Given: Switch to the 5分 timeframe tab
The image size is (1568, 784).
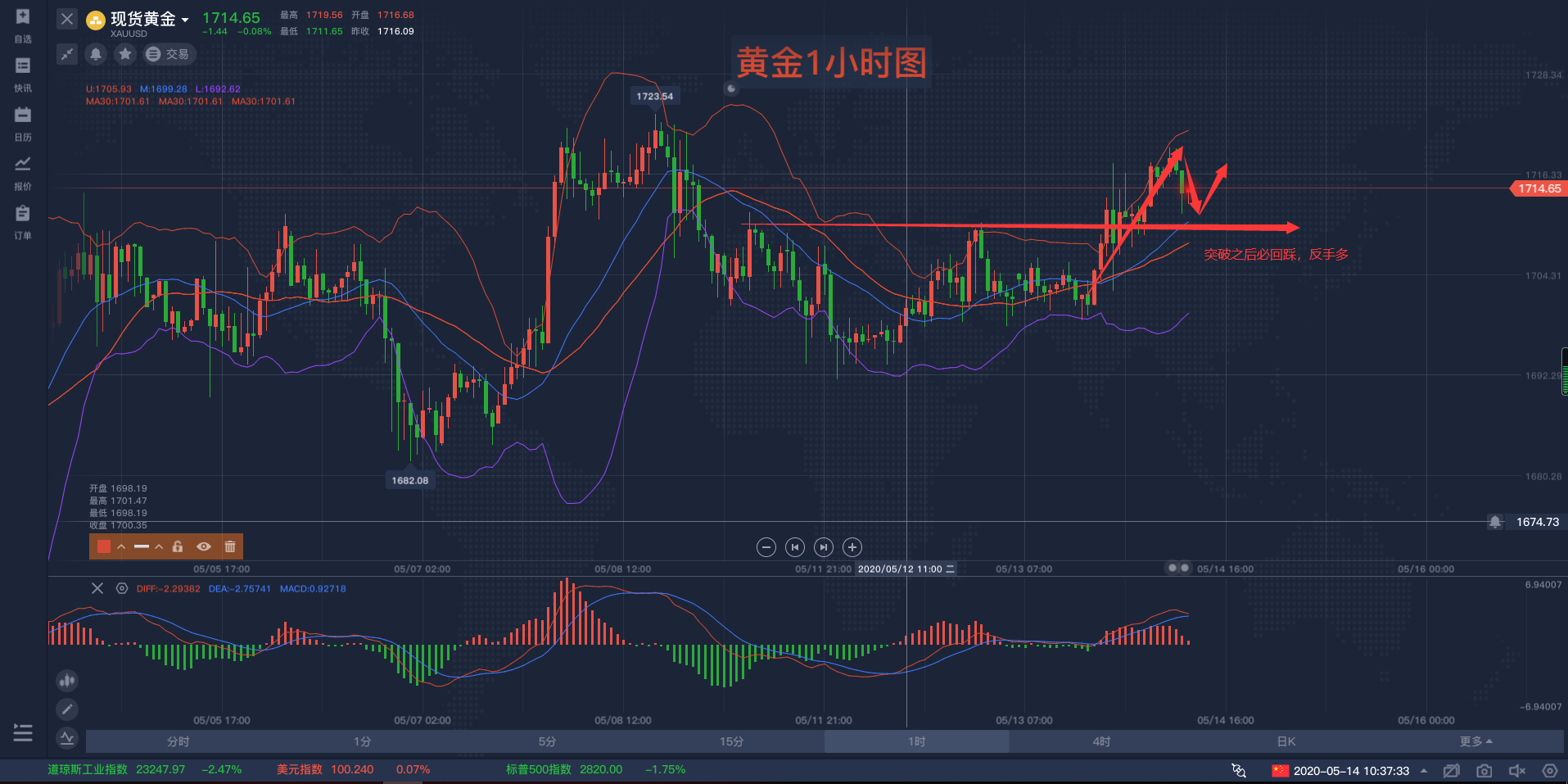Looking at the screenshot, I should [x=547, y=741].
